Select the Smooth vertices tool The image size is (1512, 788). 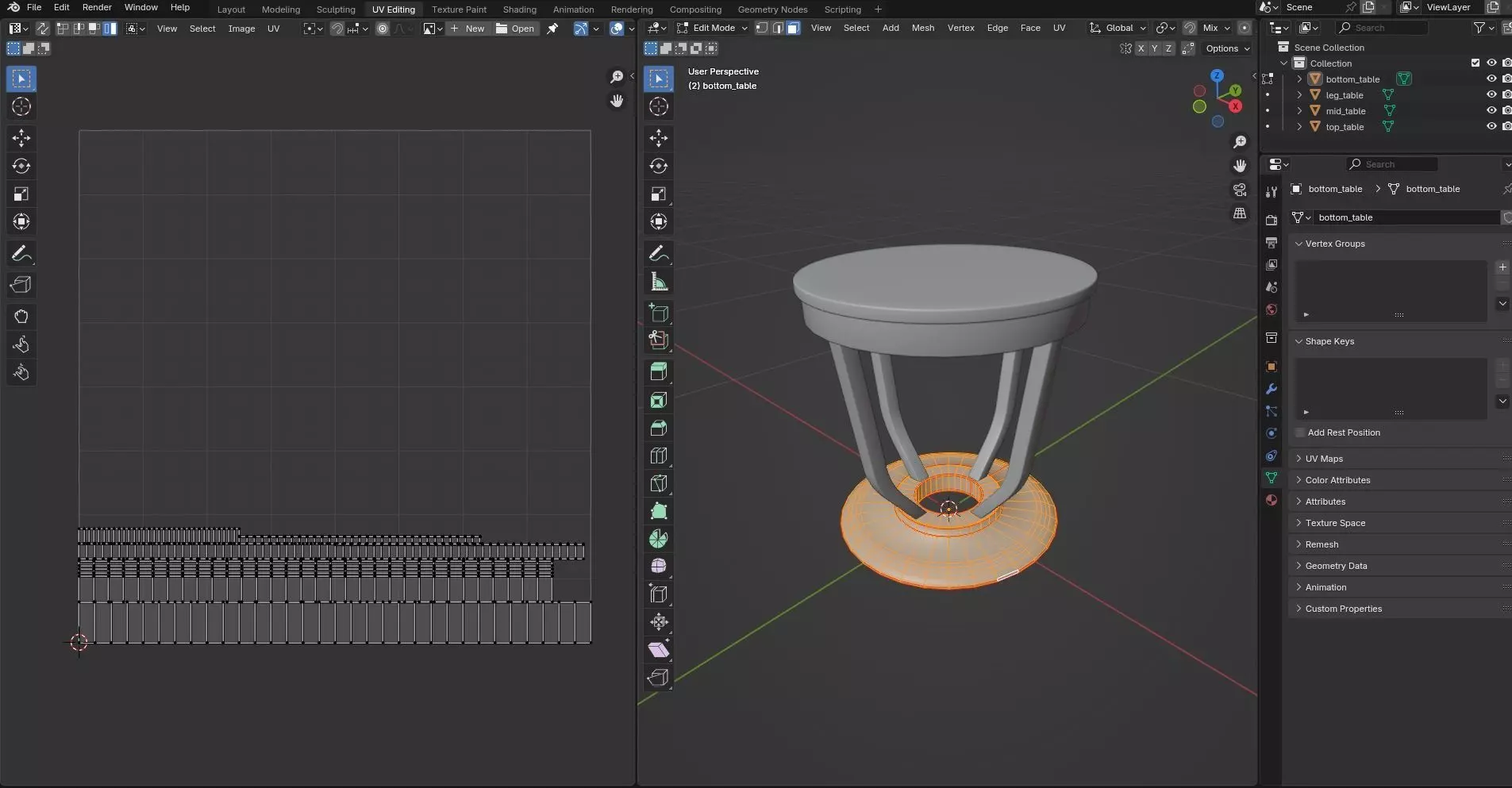coord(659,566)
